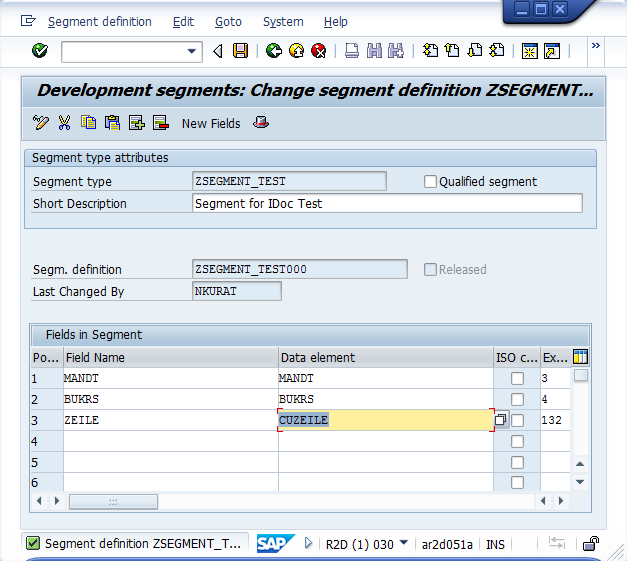
Task: Click the Paste clipboard icon
Action: point(112,123)
